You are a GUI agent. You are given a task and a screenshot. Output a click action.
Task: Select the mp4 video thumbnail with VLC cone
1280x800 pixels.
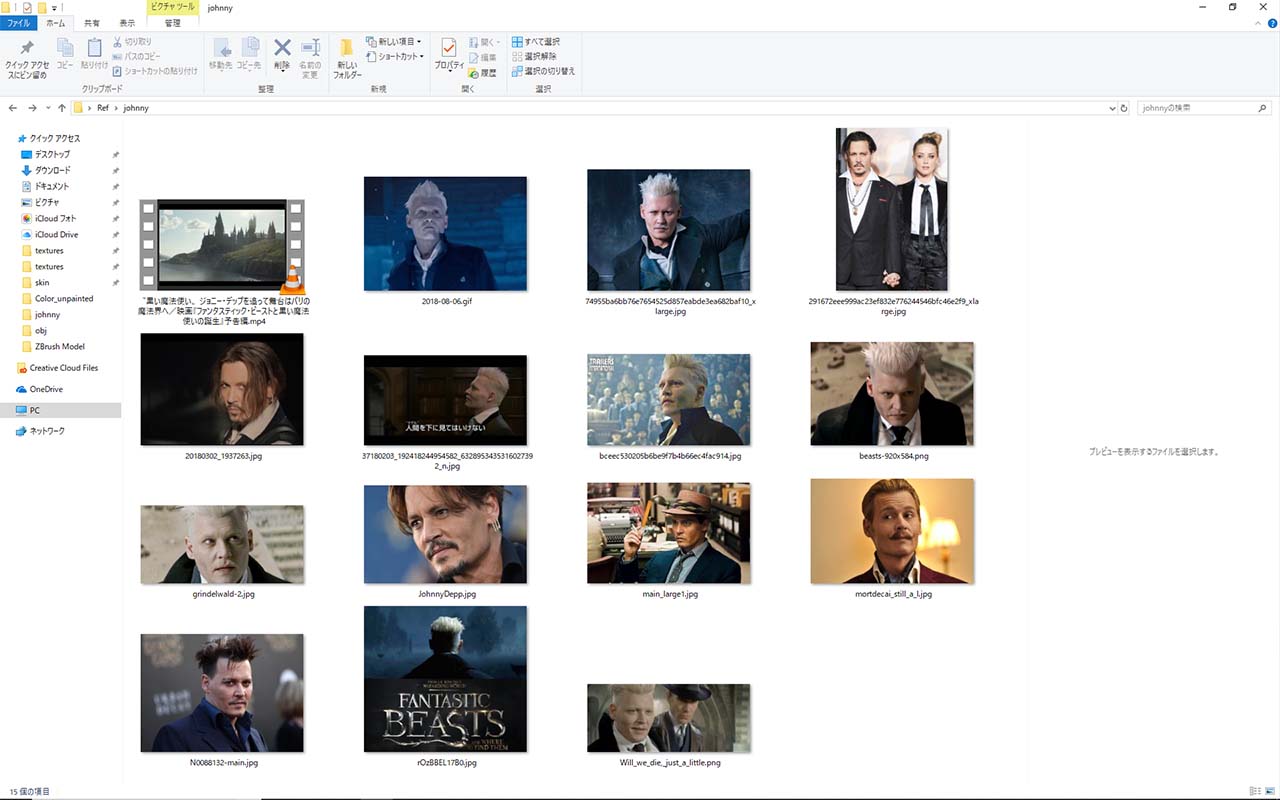pyautogui.click(x=222, y=245)
